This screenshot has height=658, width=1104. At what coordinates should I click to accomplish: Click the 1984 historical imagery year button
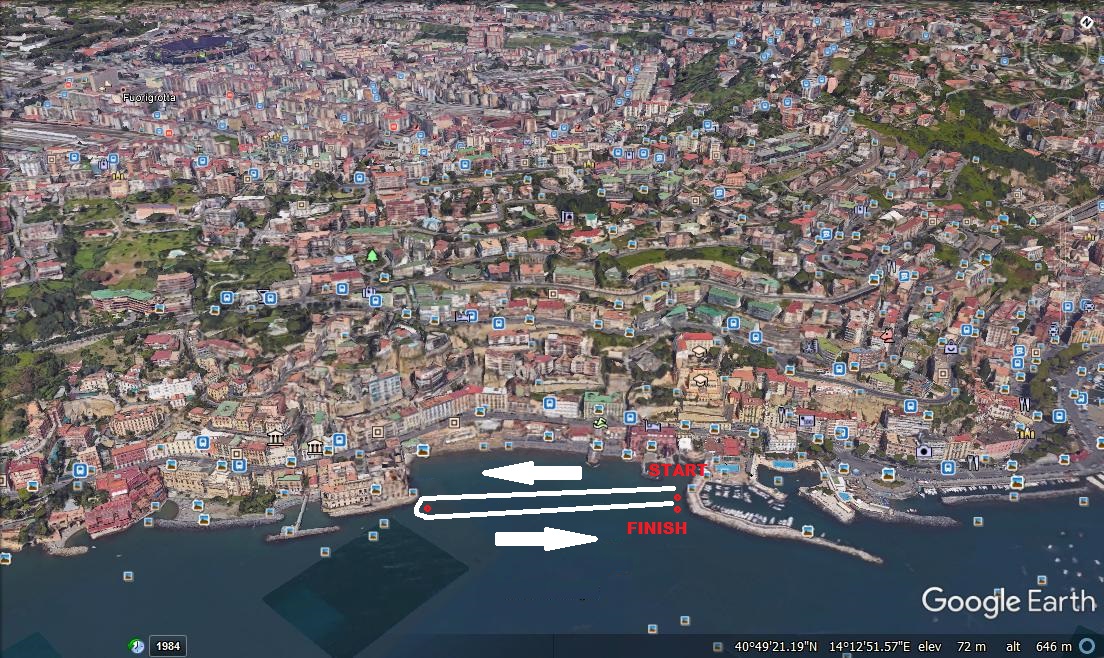(x=168, y=646)
